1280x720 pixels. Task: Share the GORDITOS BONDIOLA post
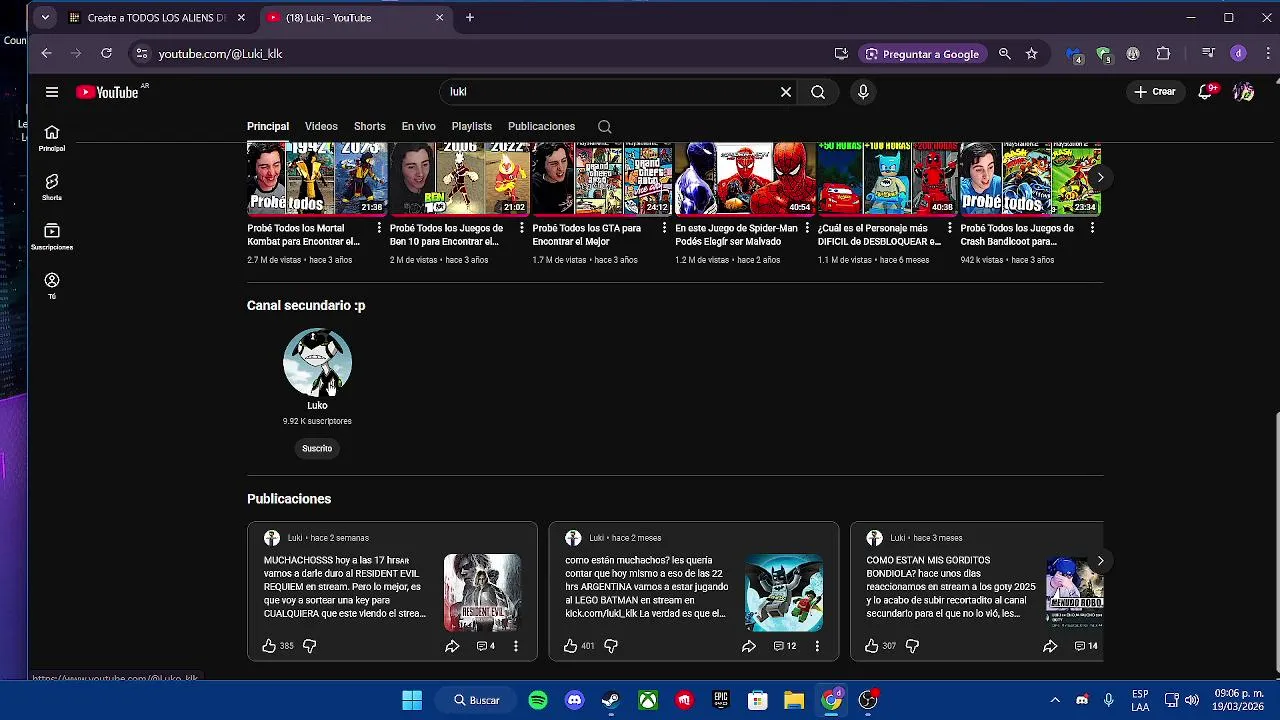[x=1050, y=646]
